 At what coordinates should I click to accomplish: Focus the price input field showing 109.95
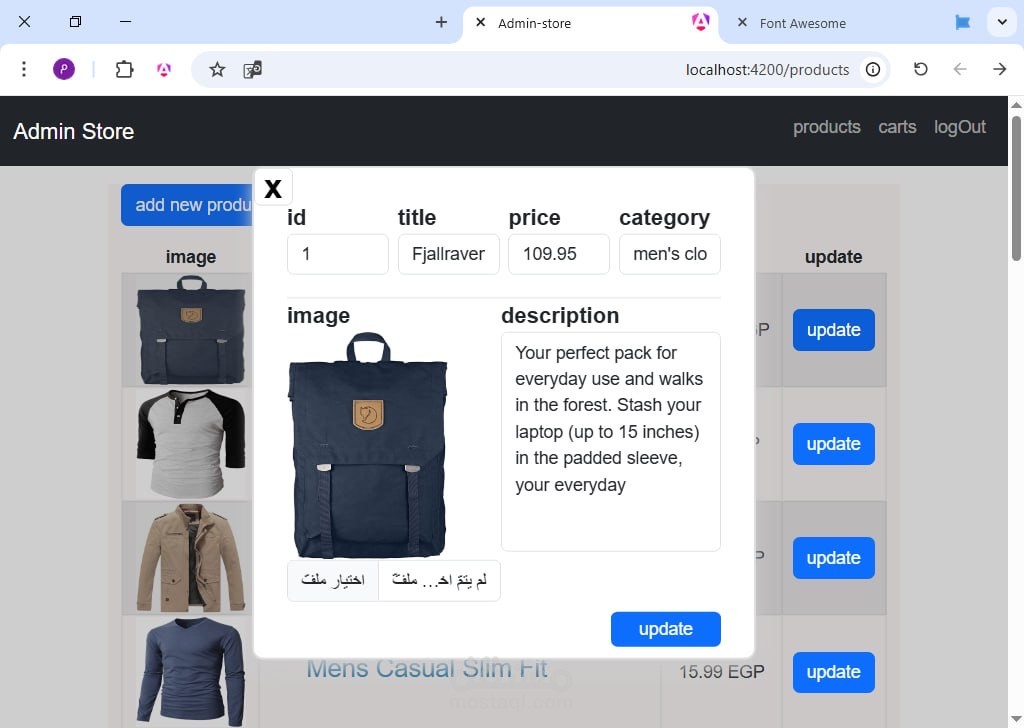tap(559, 254)
